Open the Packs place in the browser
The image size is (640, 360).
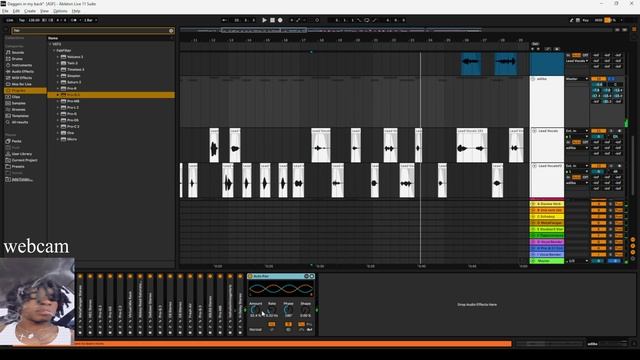tap(16, 141)
